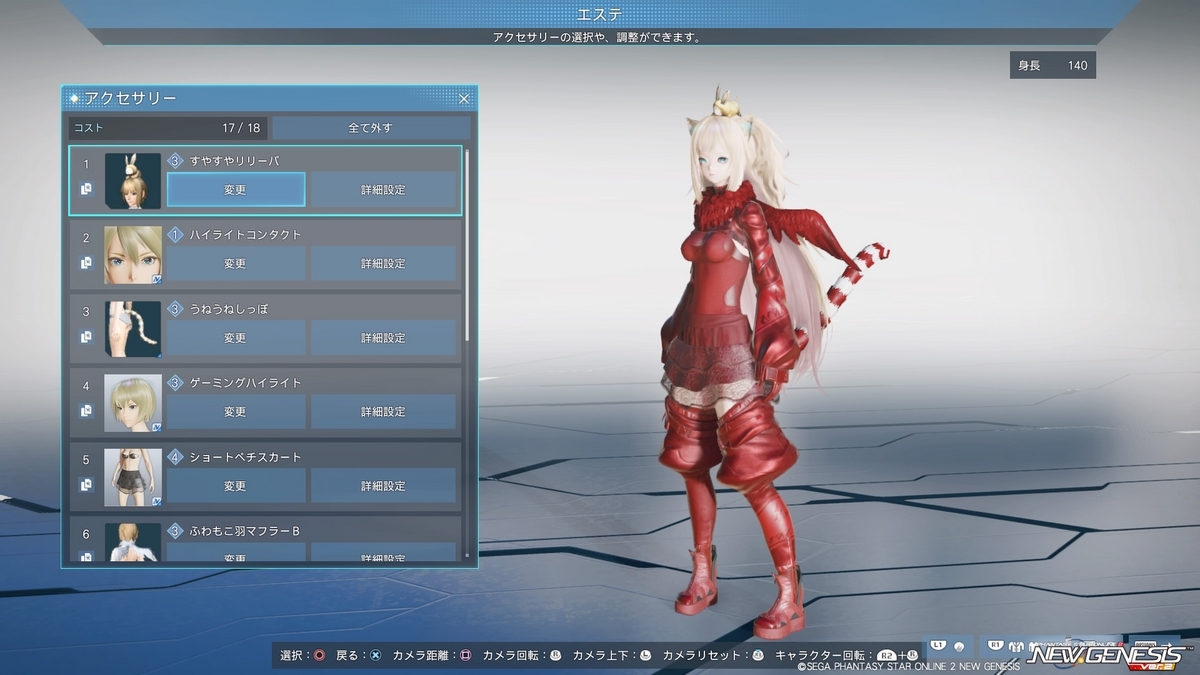Click the エステ screen title
The width and height of the screenshot is (1200, 675).
tap(600, 14)
